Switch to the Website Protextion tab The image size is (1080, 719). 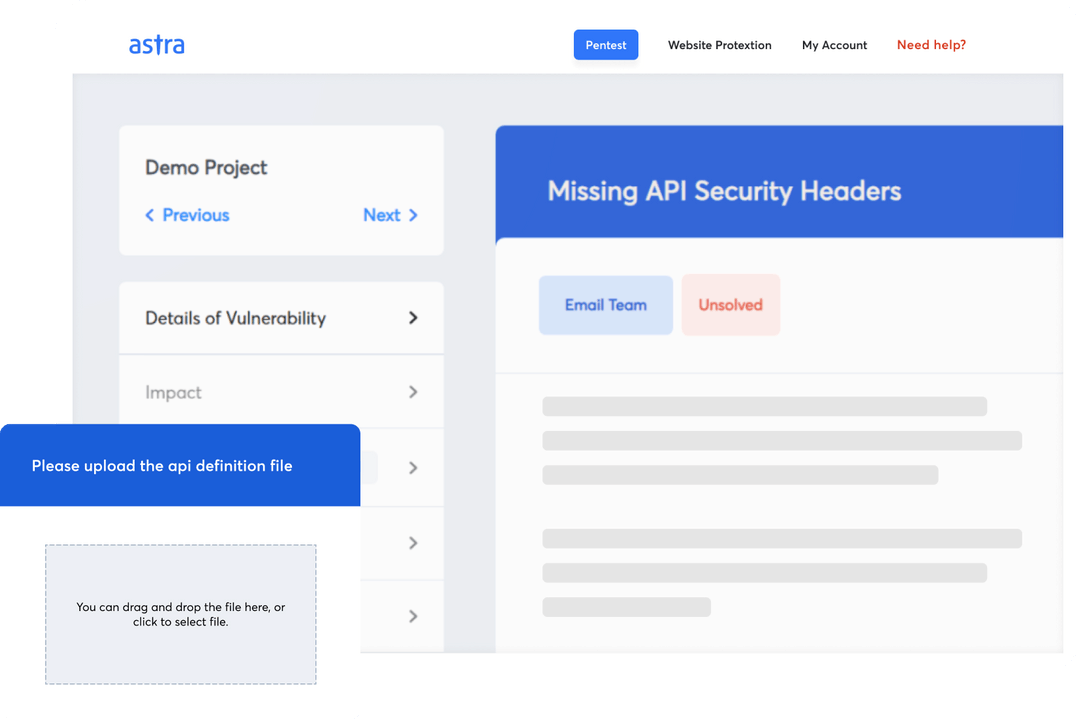pos(719,45)
